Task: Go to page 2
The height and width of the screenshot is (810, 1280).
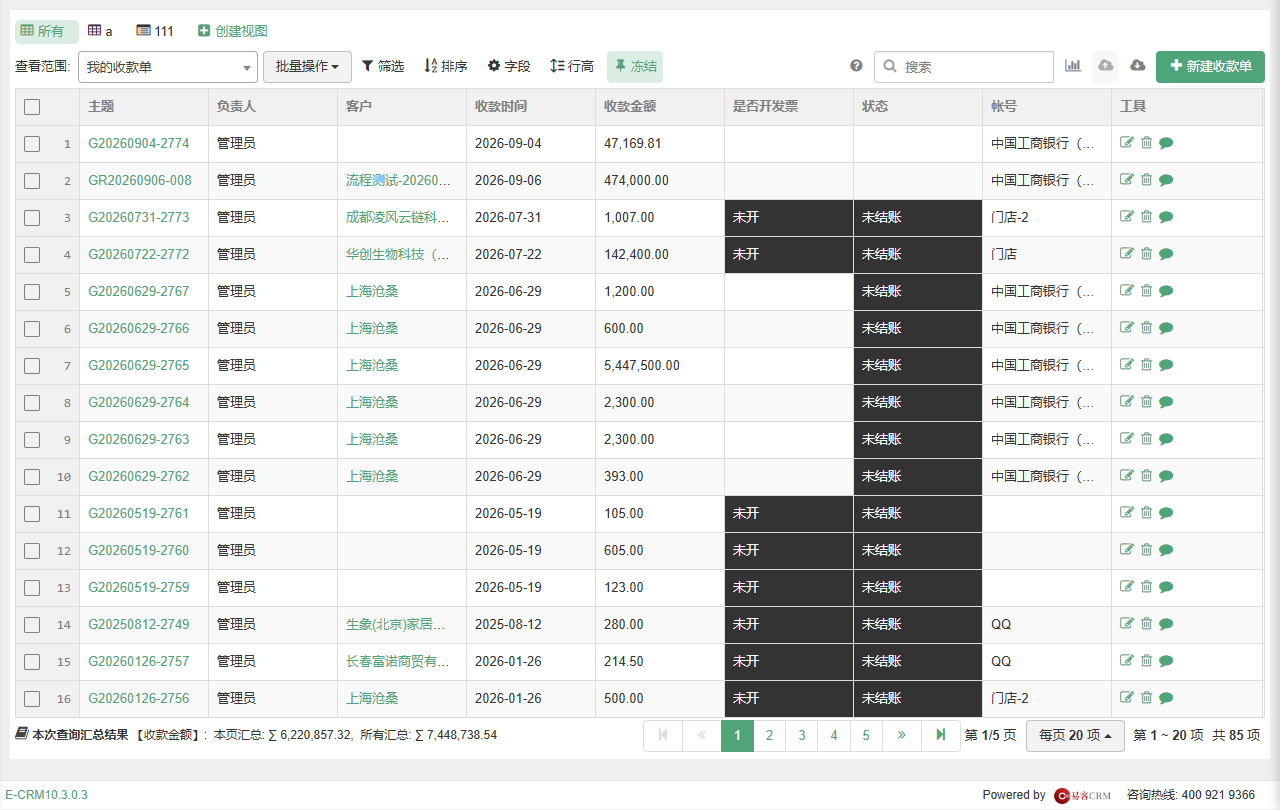Action: pyautogui.click(x=769, y=735)
